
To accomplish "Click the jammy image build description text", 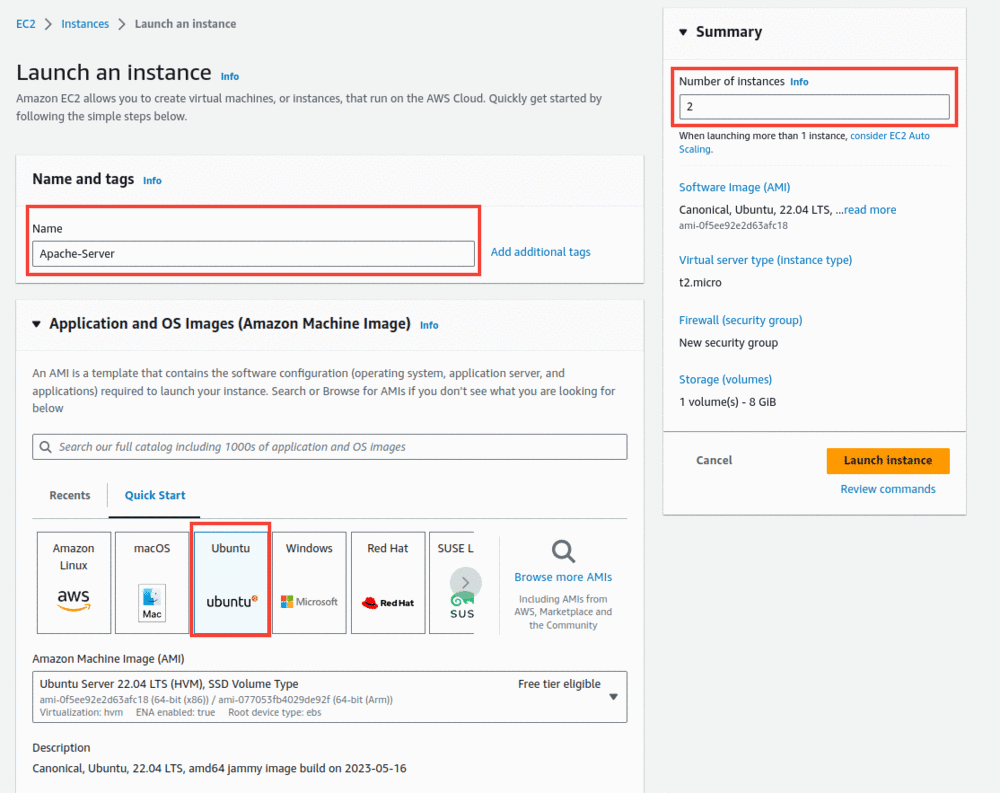I will (x=219, y=769).
